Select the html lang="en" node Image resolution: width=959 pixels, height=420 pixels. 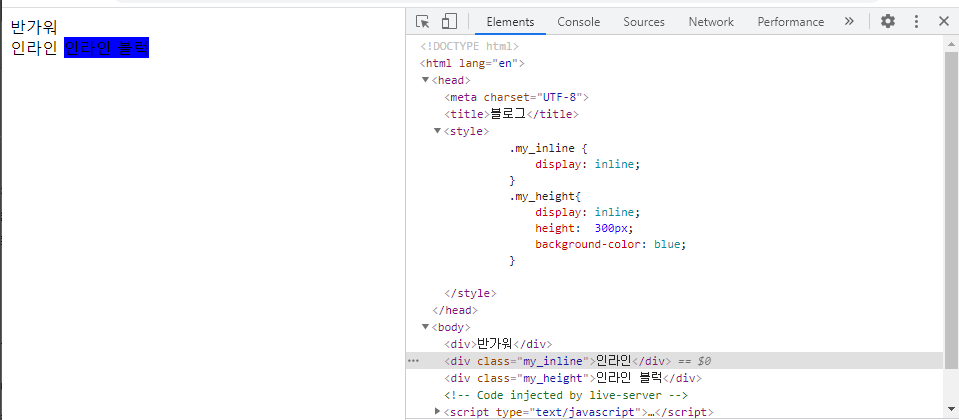point(472,63)
